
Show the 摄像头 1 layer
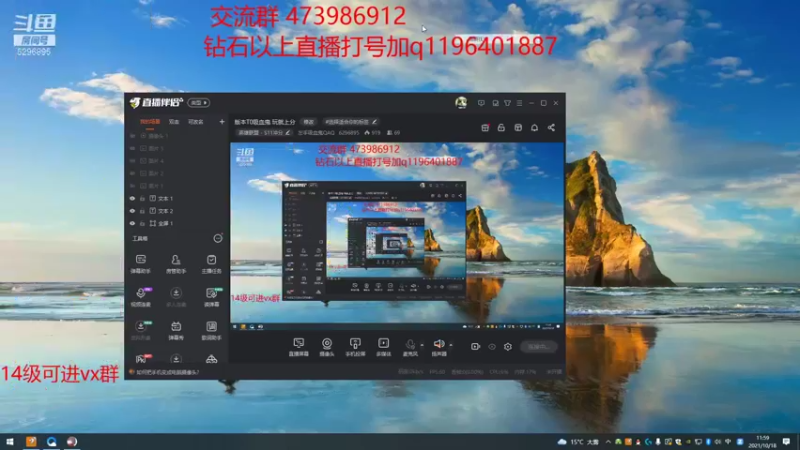[132, 136]
